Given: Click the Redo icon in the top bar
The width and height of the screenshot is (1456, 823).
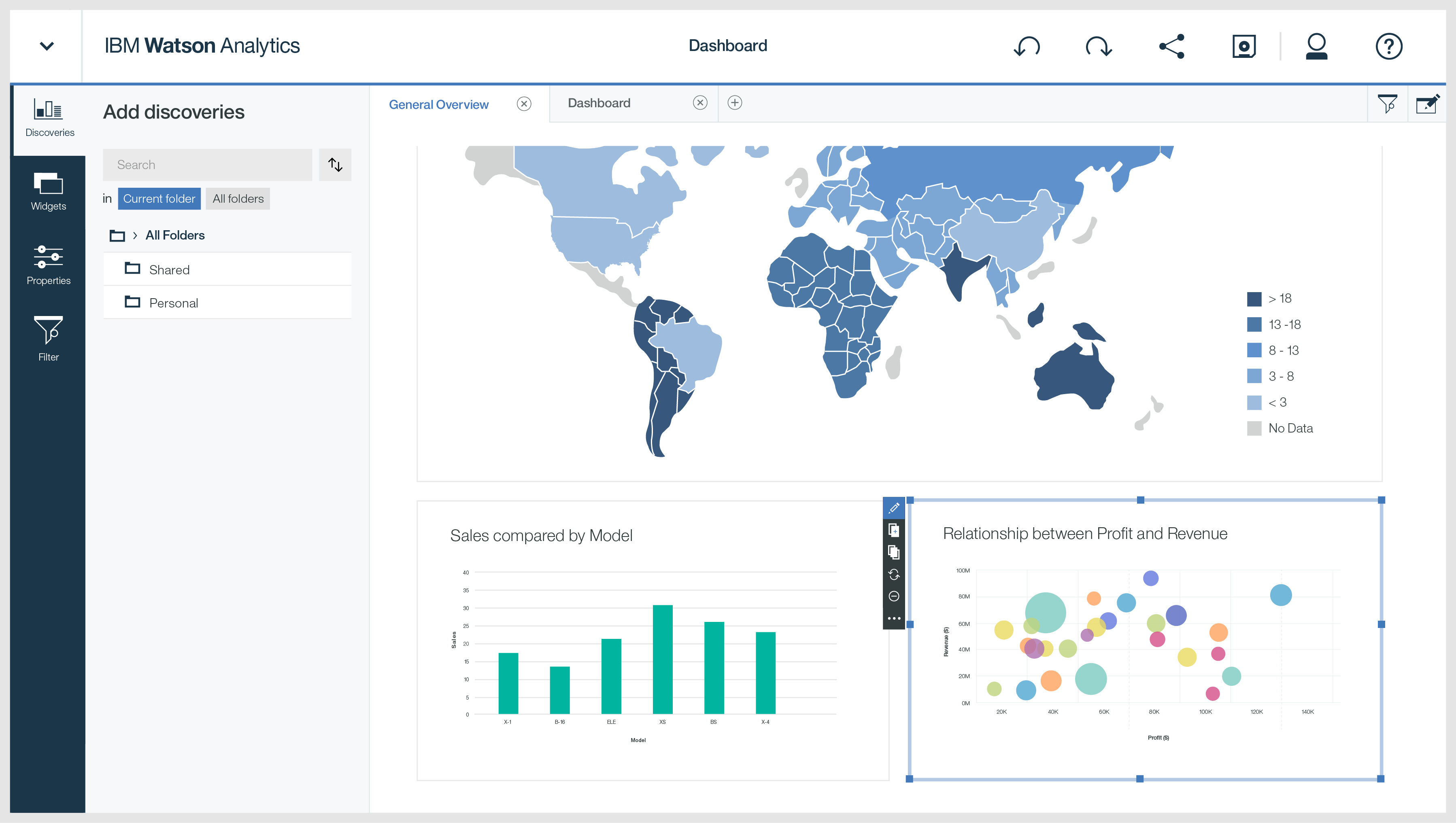Looking at the screenshot, I should pos(1099,46).
